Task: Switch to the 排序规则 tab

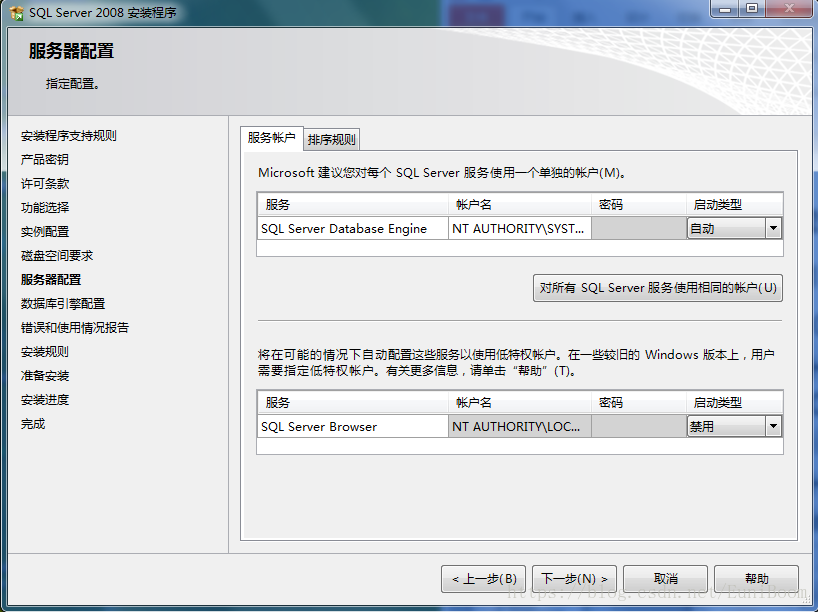Action: [332, 140]
